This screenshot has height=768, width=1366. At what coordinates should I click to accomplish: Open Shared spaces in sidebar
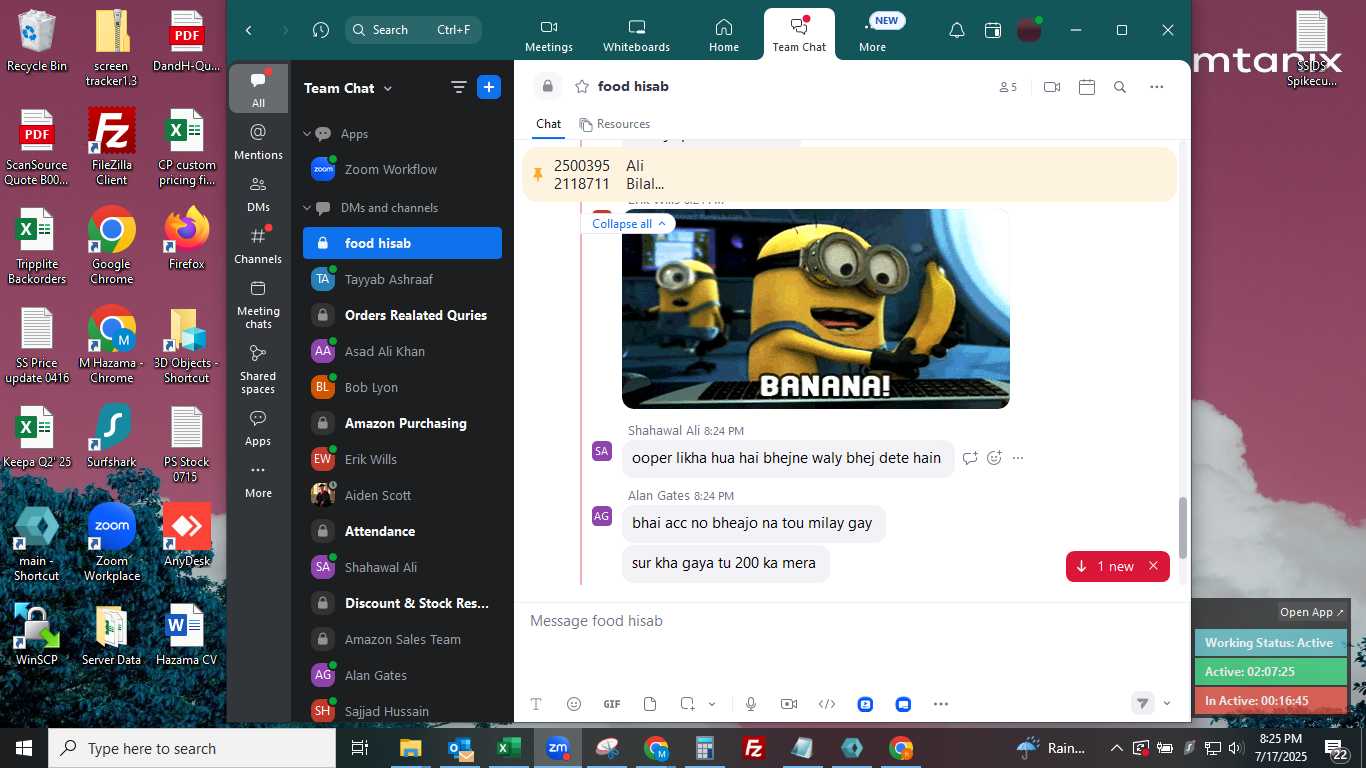[x=258, y=369]
